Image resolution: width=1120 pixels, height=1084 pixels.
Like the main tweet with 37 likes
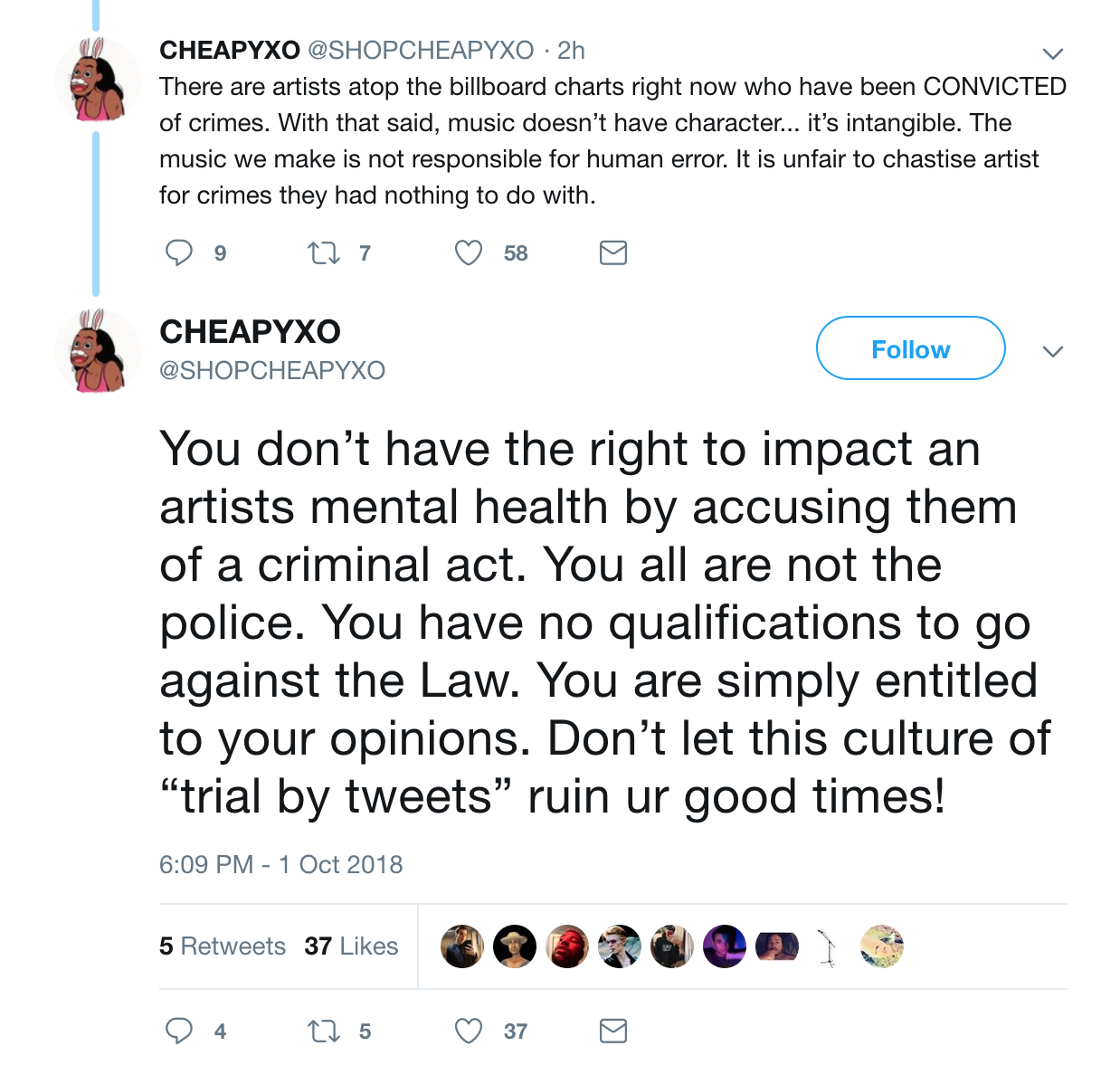(468, 1031)
